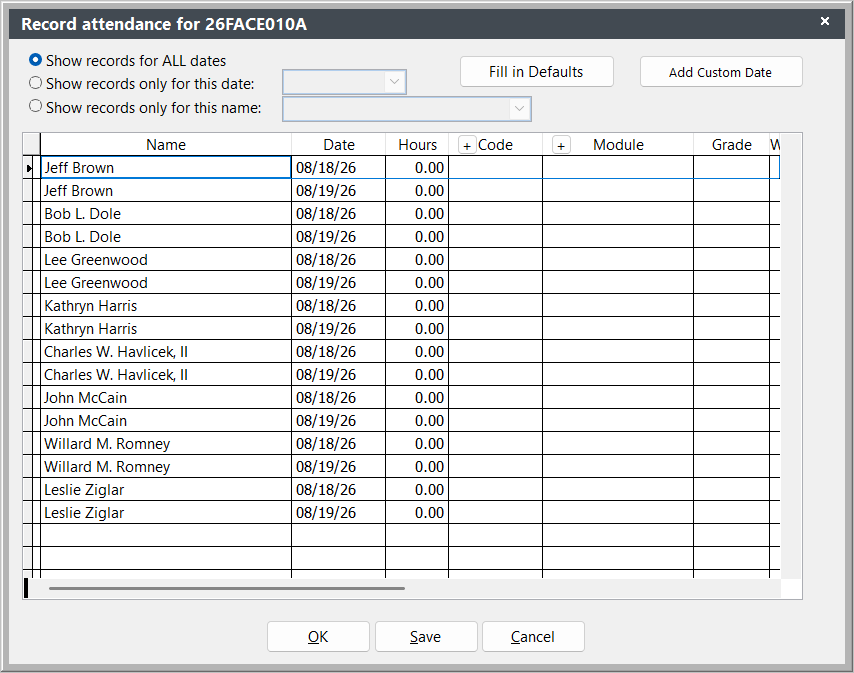This screenshot has height=673, width=854.
Task: Select Willard M. Romney name cell for 08/19/26
Action: [x=166, y=467]
